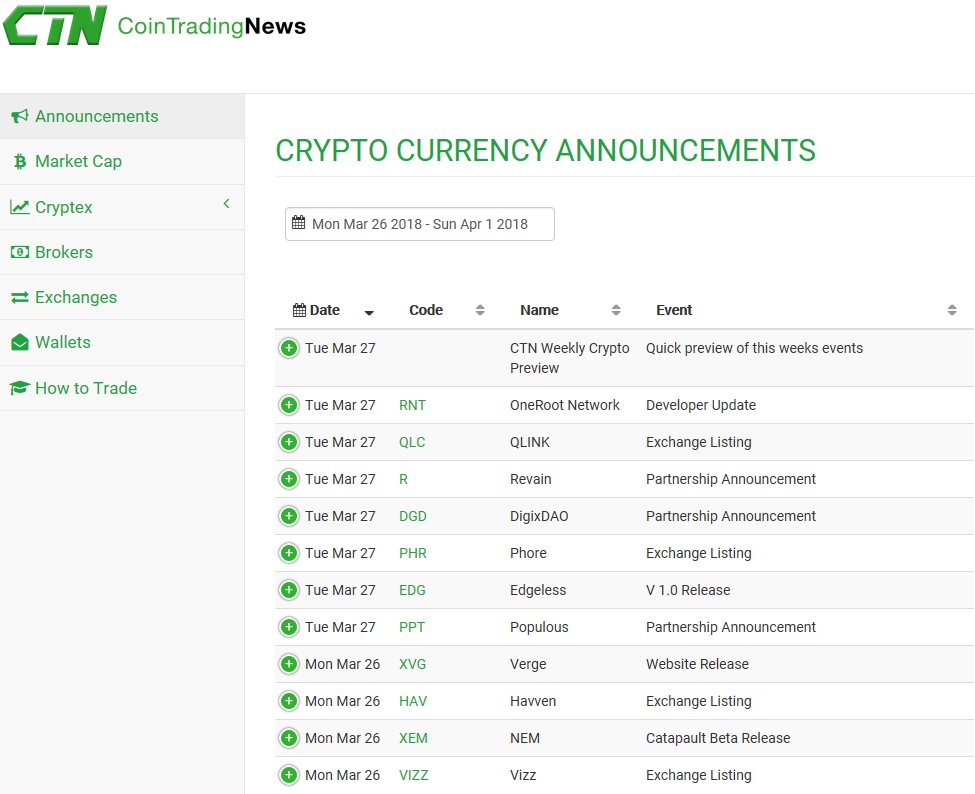Image resolution: width=975 pixels, height=794 pixels.
Task: Click plus icon on Vizz row
Action: tap(289, 775)
